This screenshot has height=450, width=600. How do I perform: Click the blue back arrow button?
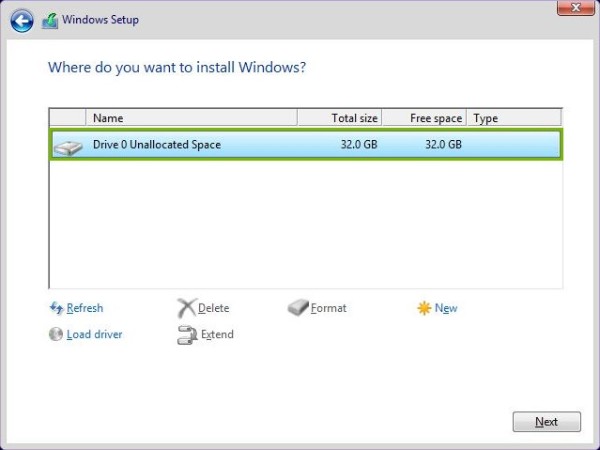pos(22,21)
